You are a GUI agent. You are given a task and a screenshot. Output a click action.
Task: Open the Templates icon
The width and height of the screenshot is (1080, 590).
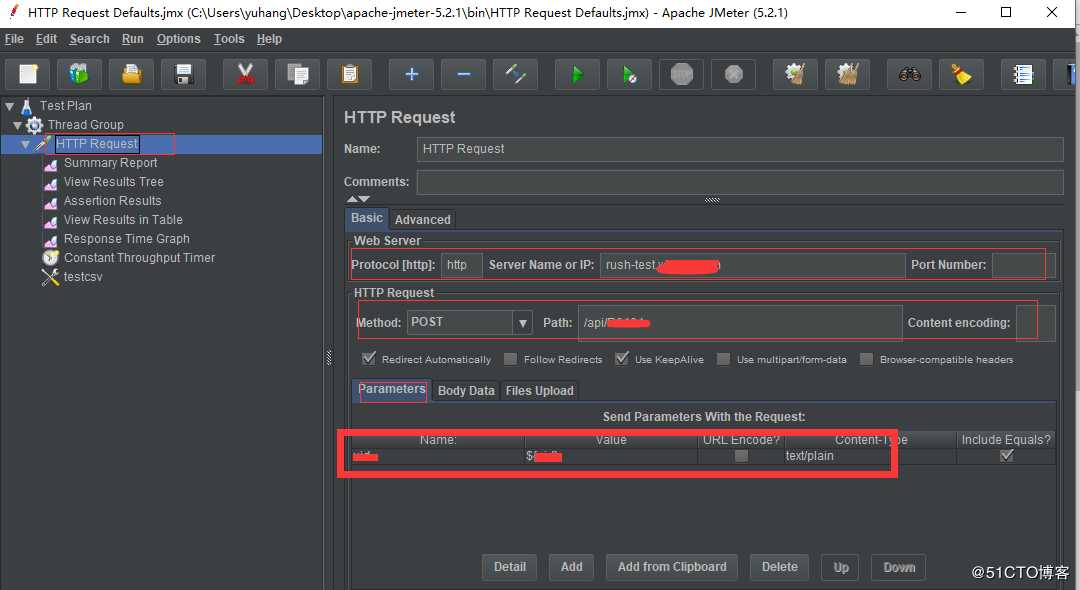(79, 74)
